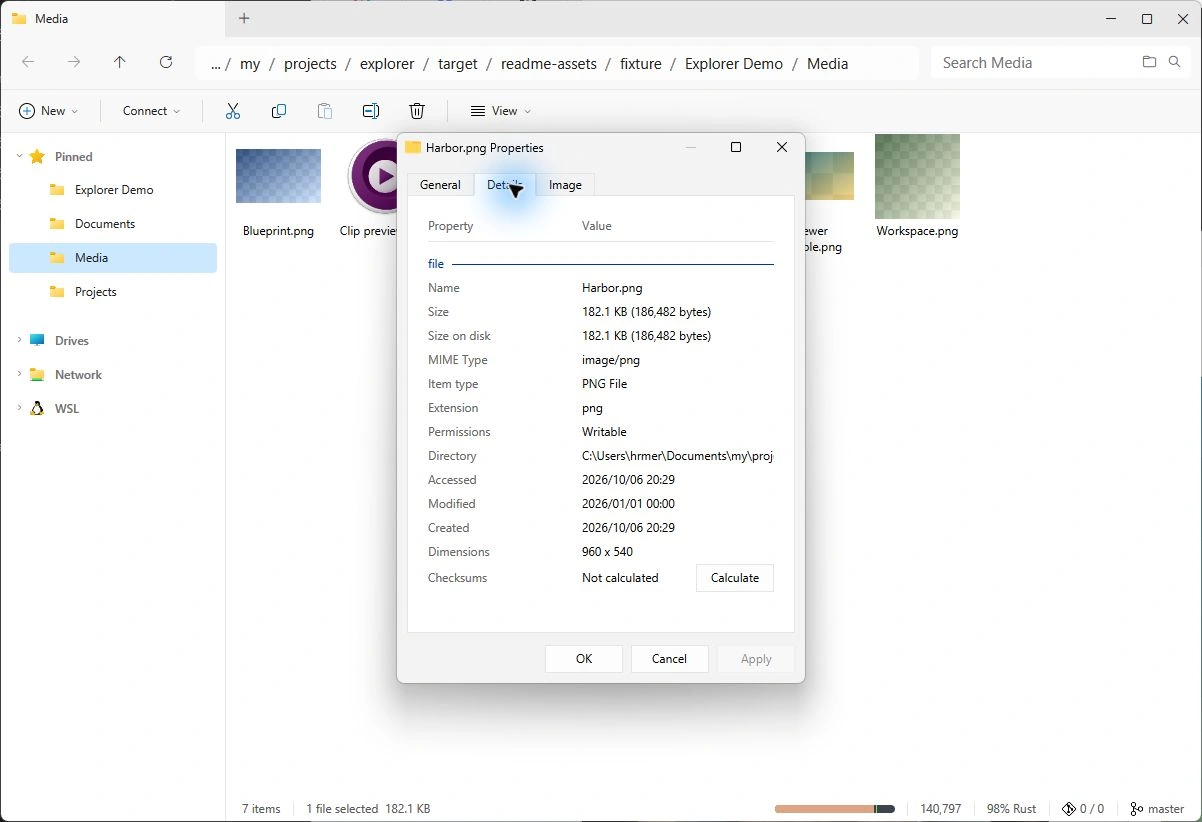Viewport: 1202px width, 822px height.
Task: Click the 'readme-assets' breadcrumb segment
Action: [x=549, y=63]
